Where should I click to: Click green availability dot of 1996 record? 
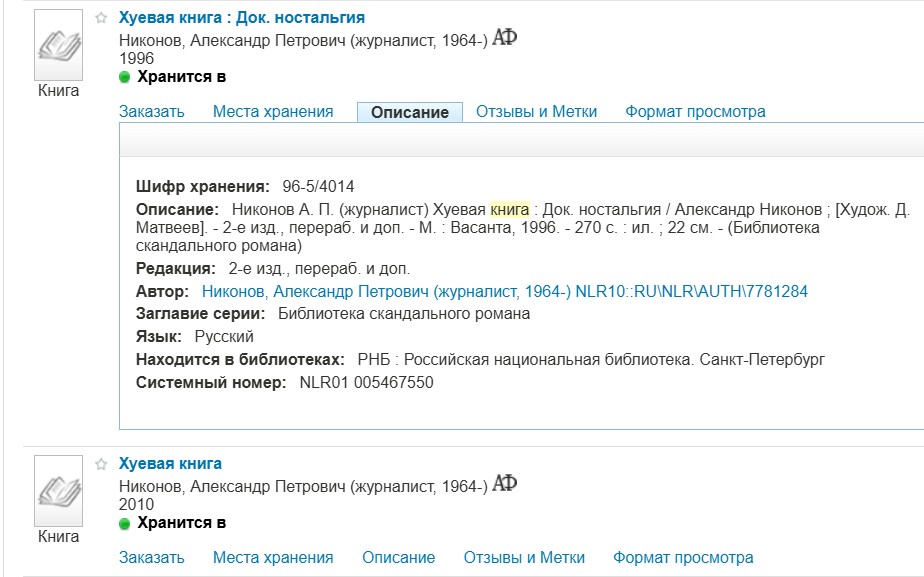124,77
